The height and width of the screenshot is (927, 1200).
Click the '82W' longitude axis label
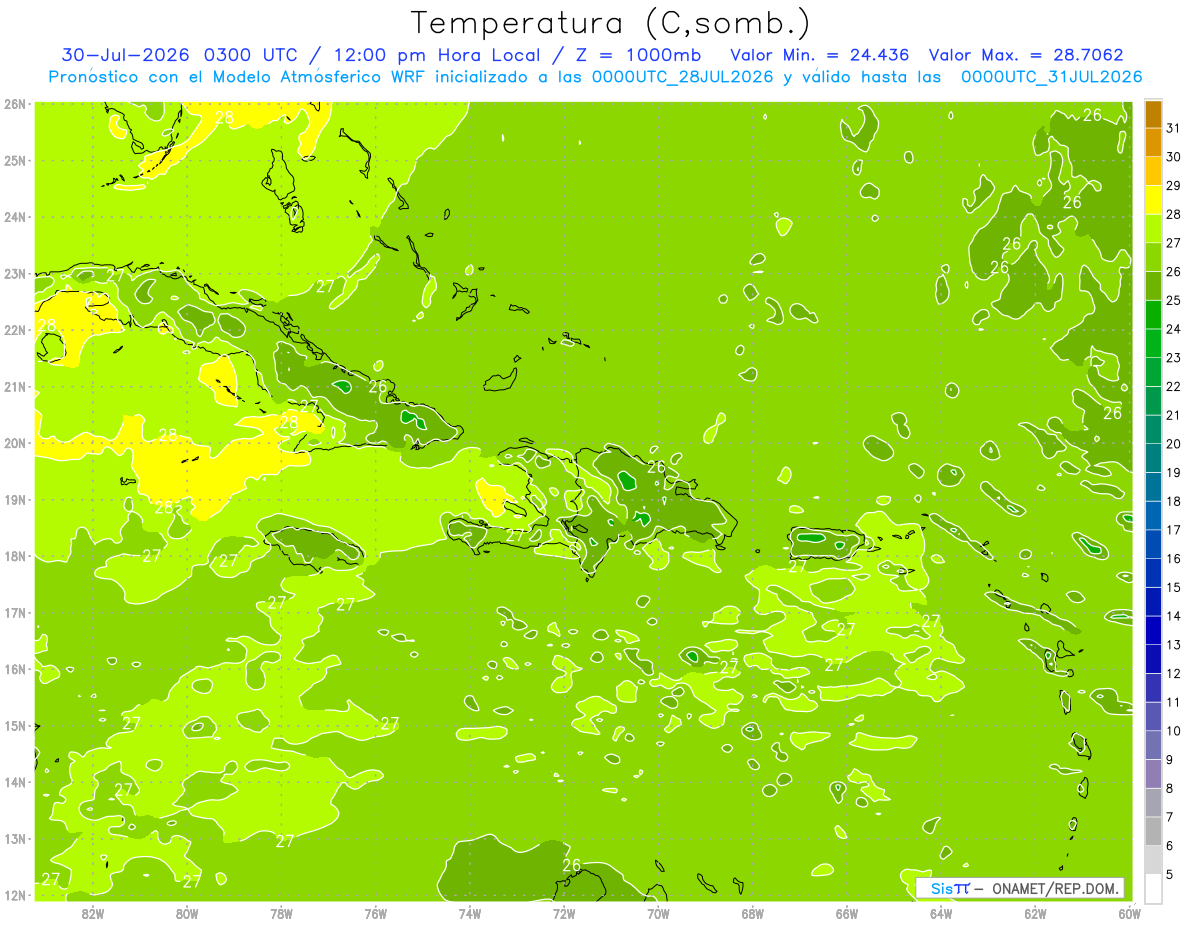point(93,913)
